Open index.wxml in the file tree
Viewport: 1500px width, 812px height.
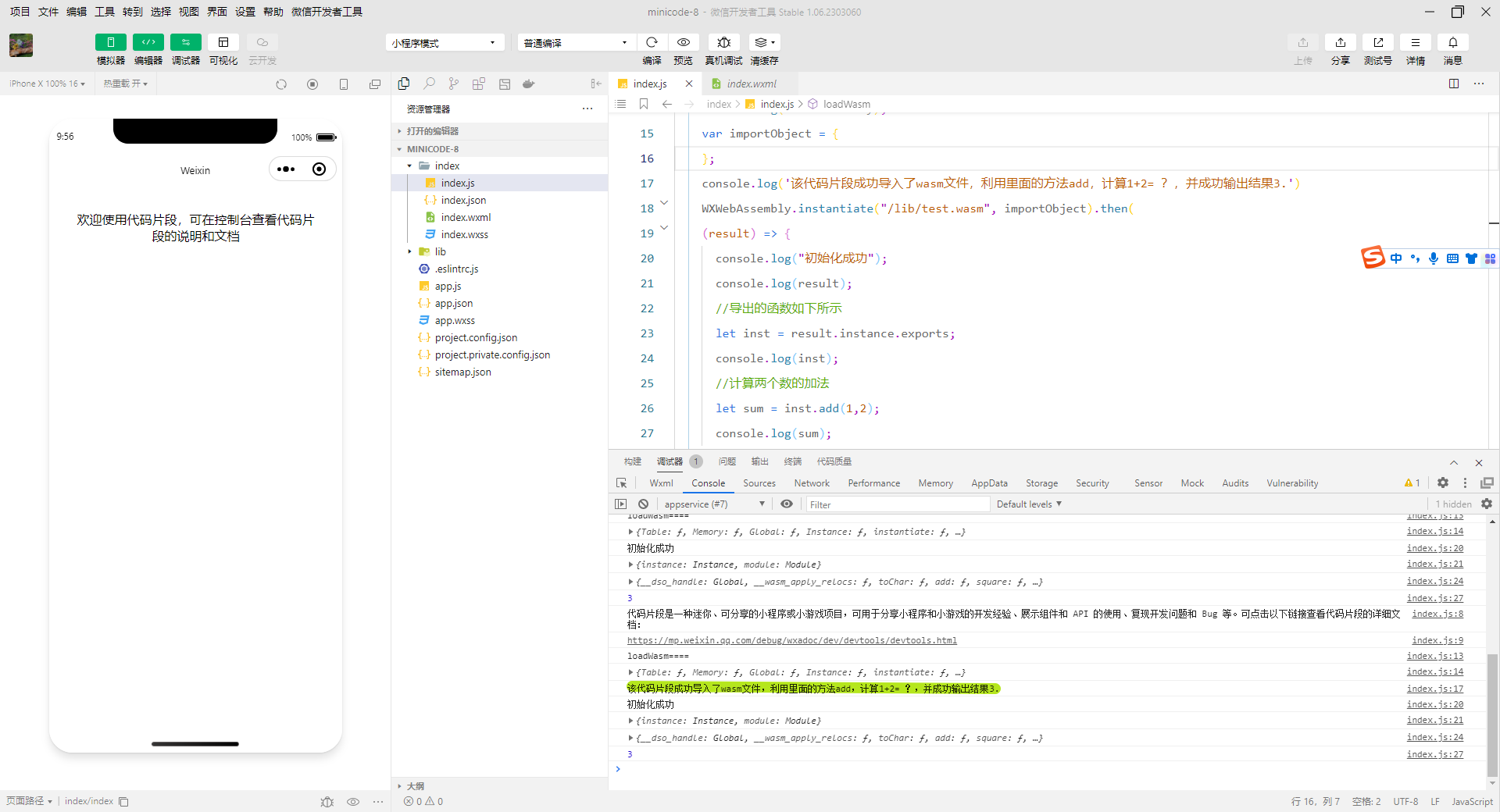[x=466, y=217]
